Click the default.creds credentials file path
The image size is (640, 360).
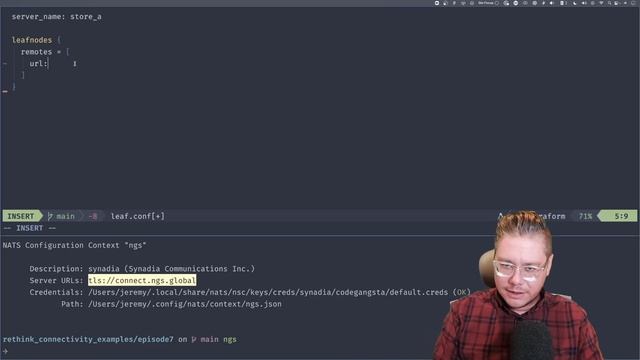point(268,292)
